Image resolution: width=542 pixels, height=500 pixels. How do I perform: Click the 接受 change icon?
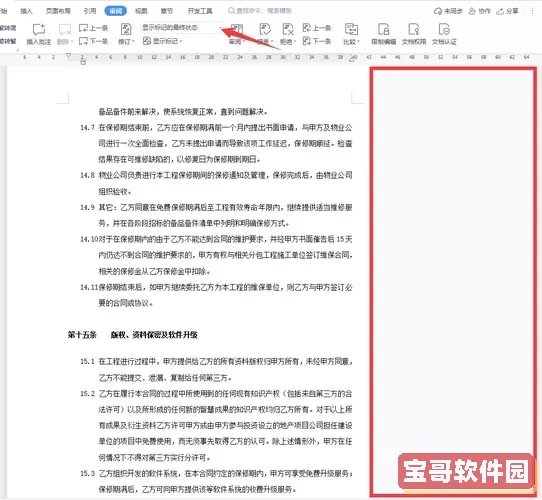(265, 29)
